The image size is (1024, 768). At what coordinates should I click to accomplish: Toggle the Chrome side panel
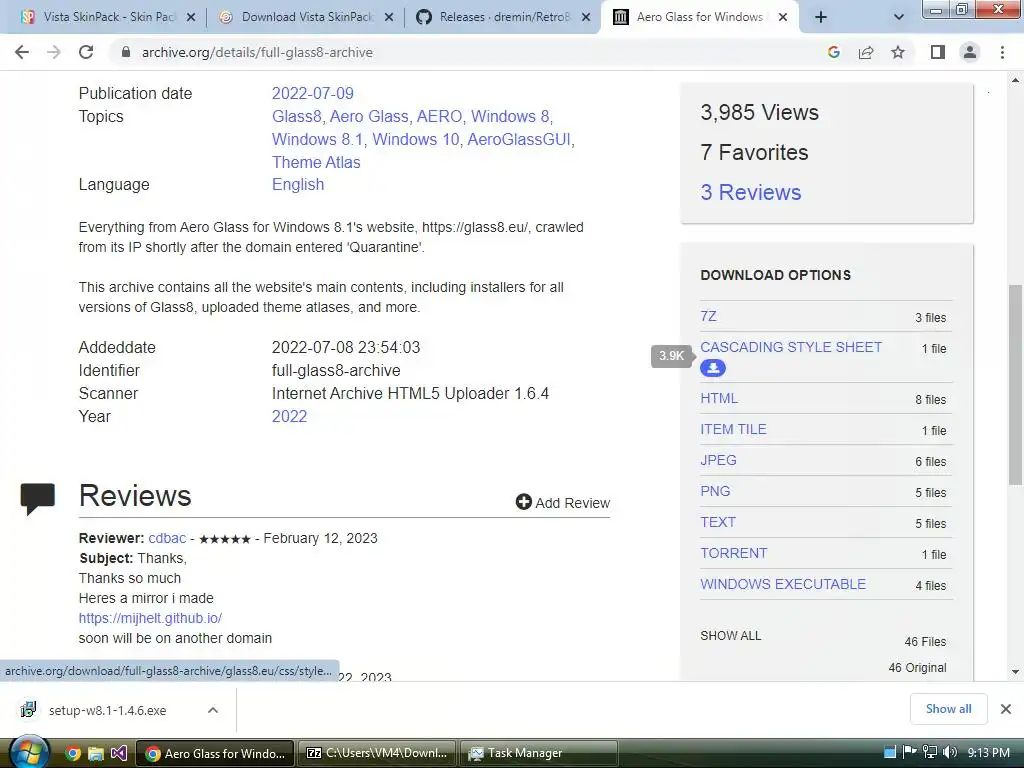tap(938, 52)
